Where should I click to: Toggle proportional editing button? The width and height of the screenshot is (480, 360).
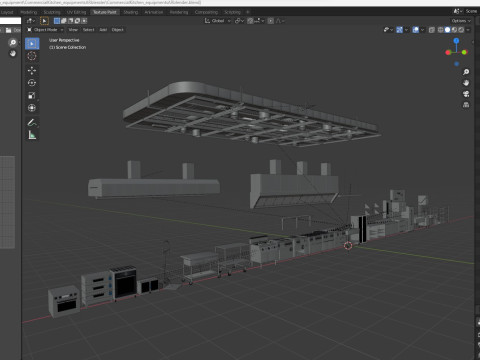coord(271,21)
